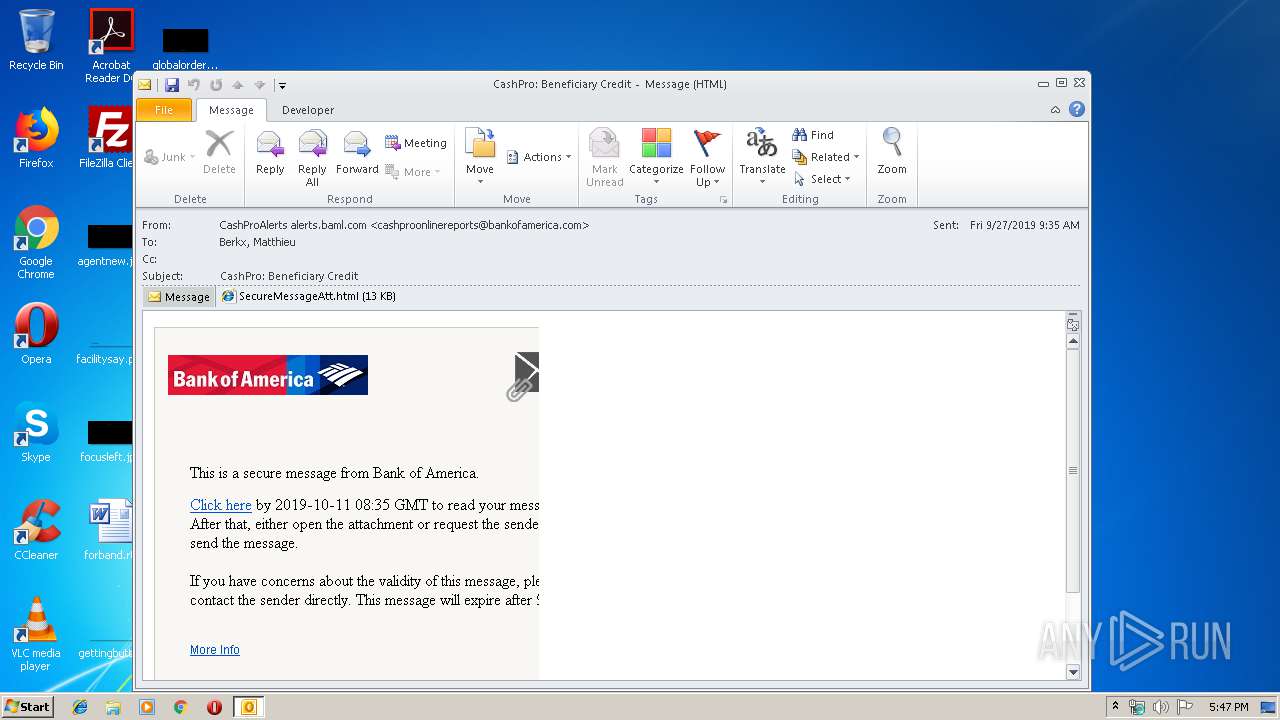Open Acrobat Reader desktop shortcut
Image resolution: width=1280 pixels, height=720 pixels.
click(112, 46)
